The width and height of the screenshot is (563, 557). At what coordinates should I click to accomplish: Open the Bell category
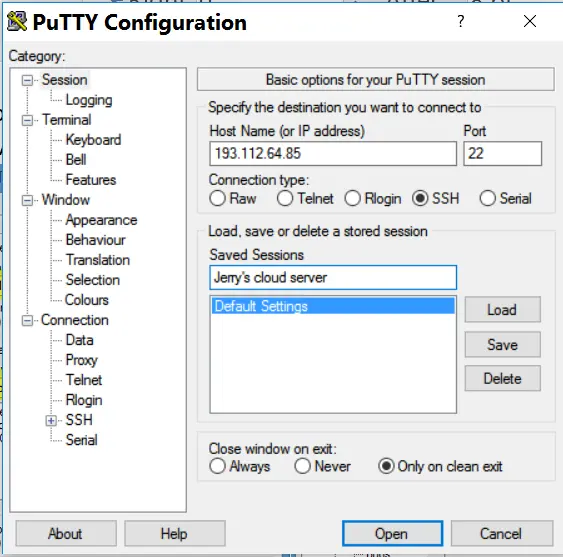point(76,160)
